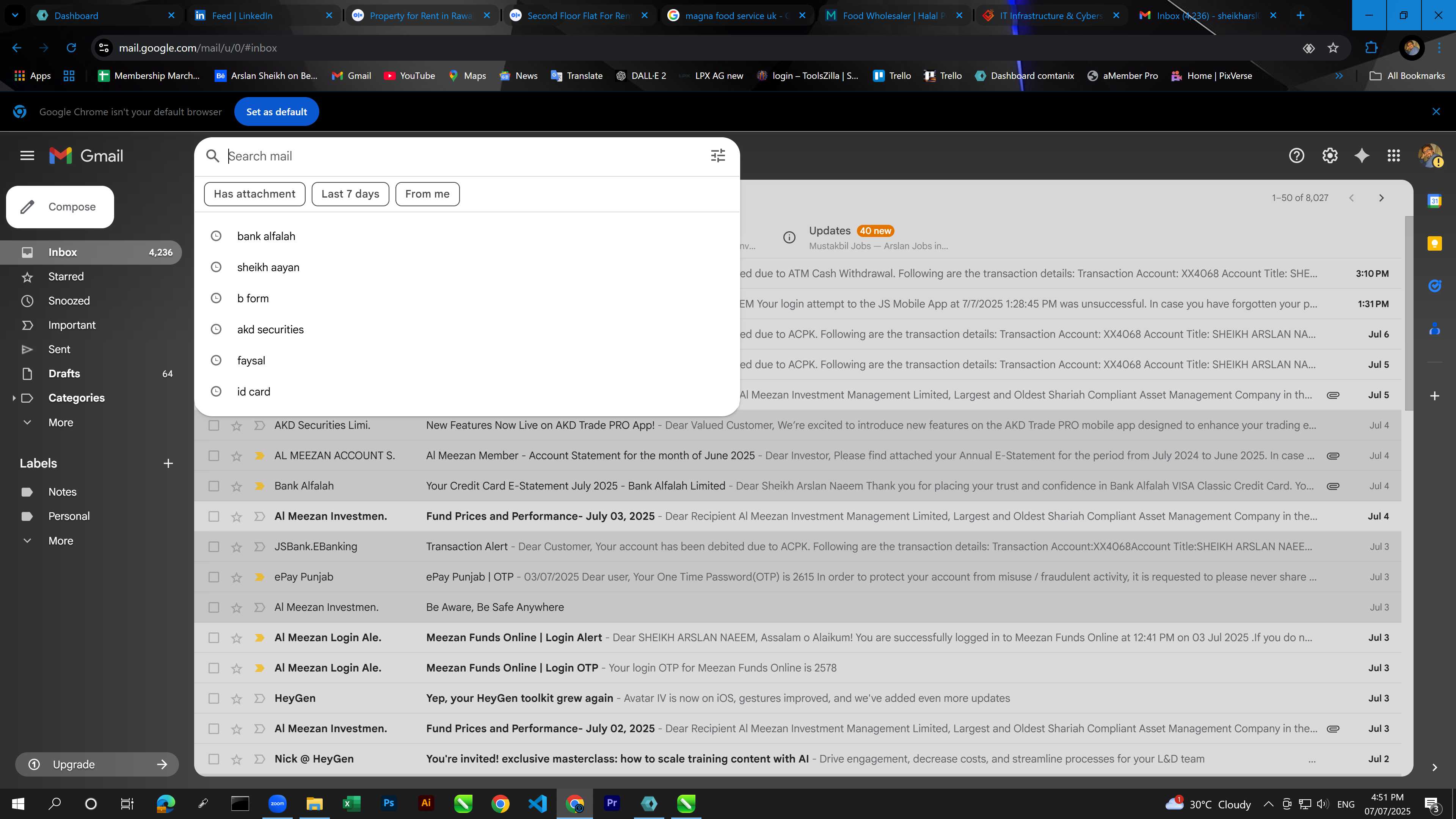Expand More under mail folders
Viewport: 1456px width, 819px height.
61,423
